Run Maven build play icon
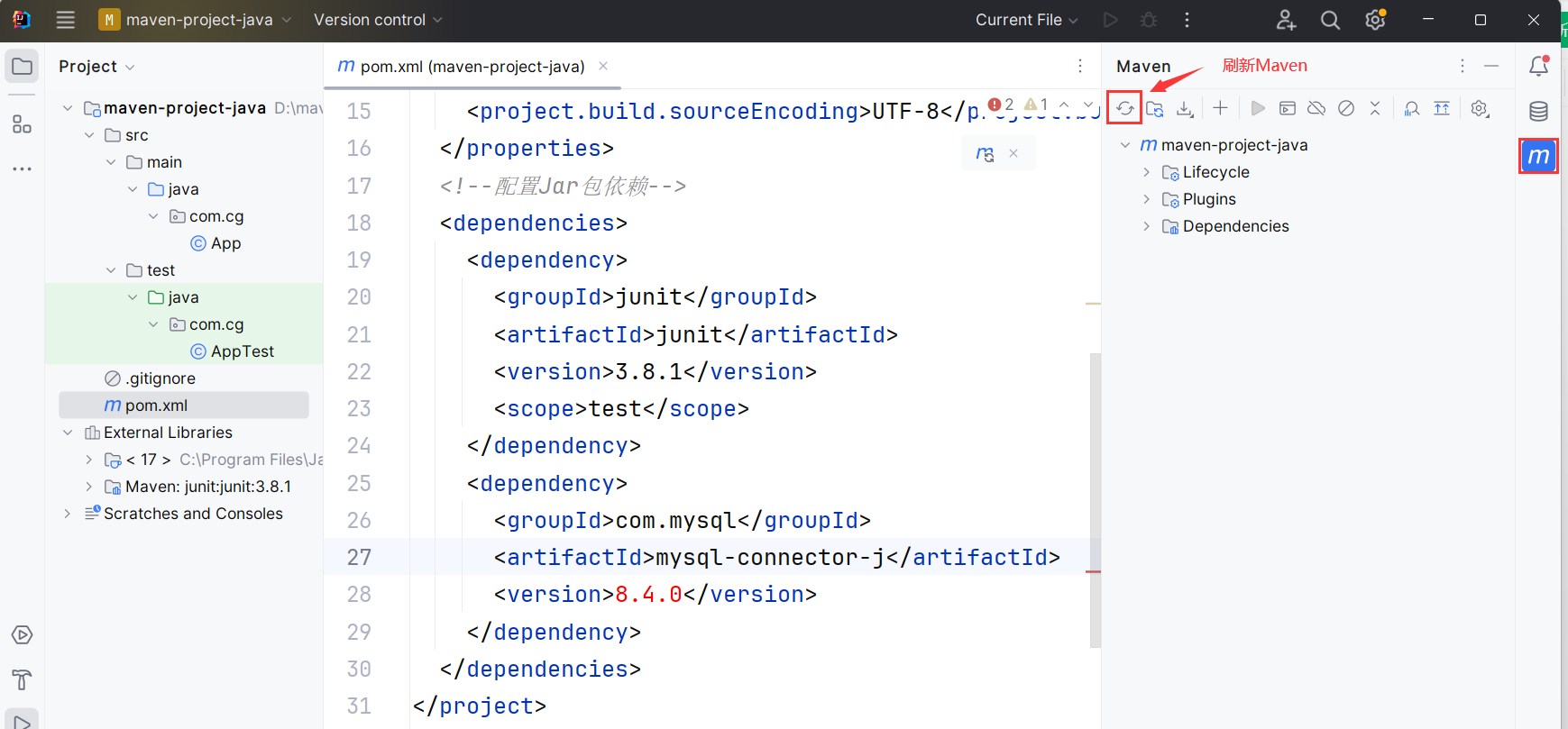The height and width of the screenshot is (729, 1568). tap(1258, 108)
